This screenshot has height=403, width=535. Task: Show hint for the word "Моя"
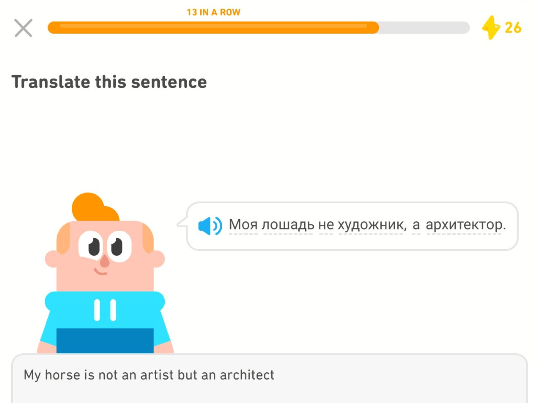[243, 225]
